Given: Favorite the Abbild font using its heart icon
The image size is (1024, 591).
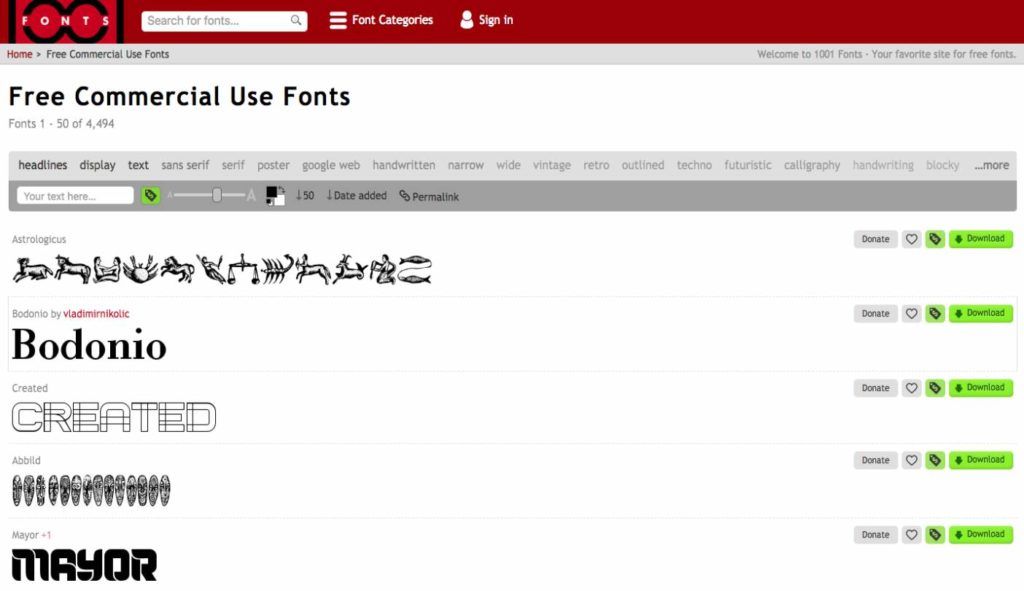Looking at the screenshot, I should (911, 460).
